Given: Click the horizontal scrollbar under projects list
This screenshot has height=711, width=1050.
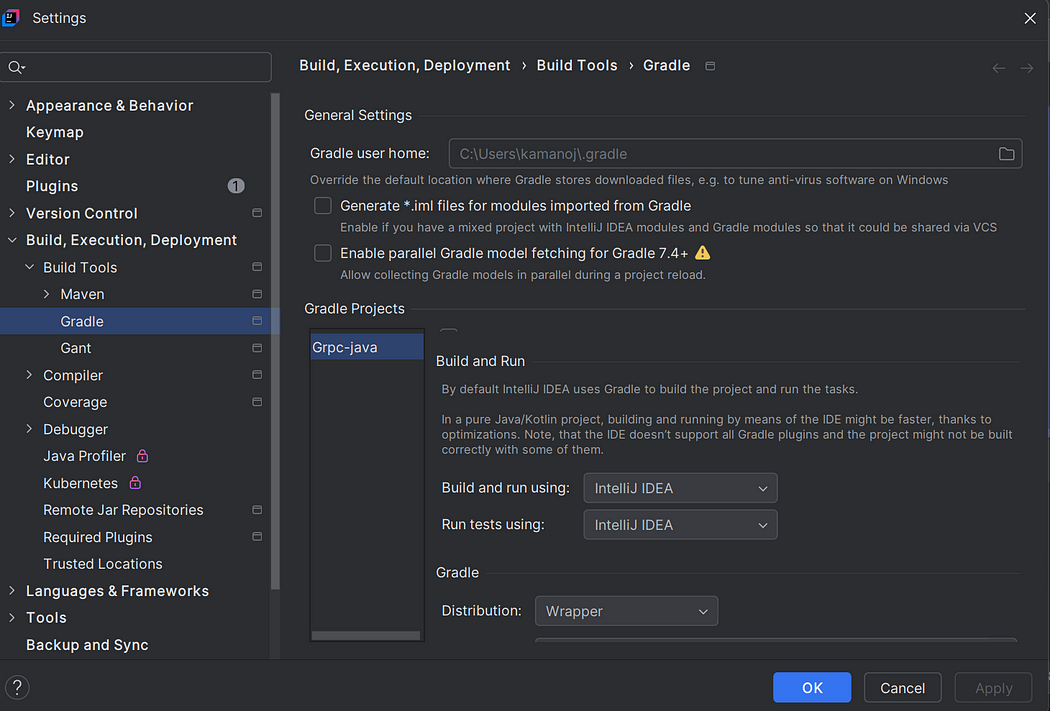Looking at the screenshot, I should point(366,635).
